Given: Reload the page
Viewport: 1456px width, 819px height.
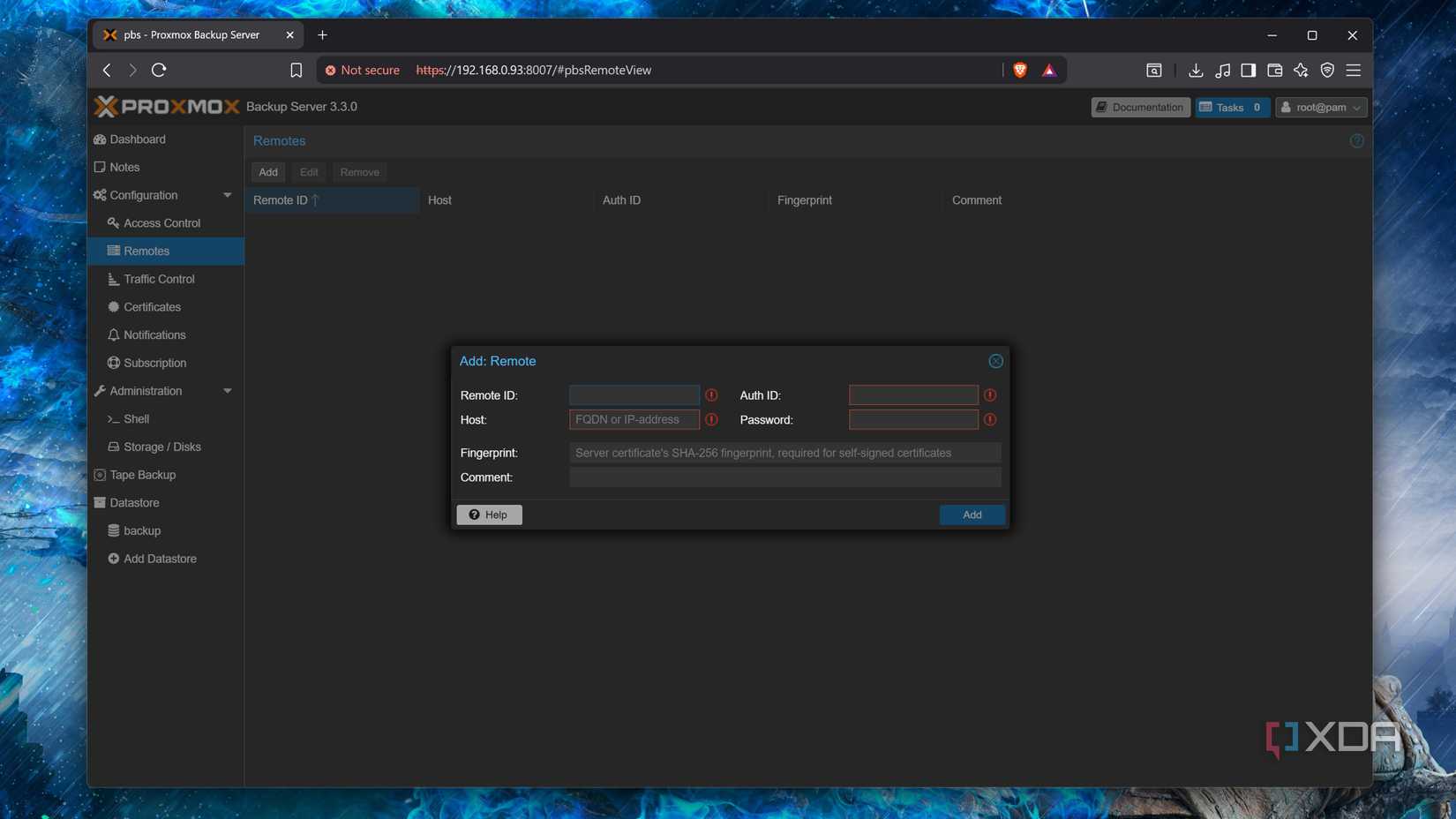Looking at the screenshot, I should [159, 70].
